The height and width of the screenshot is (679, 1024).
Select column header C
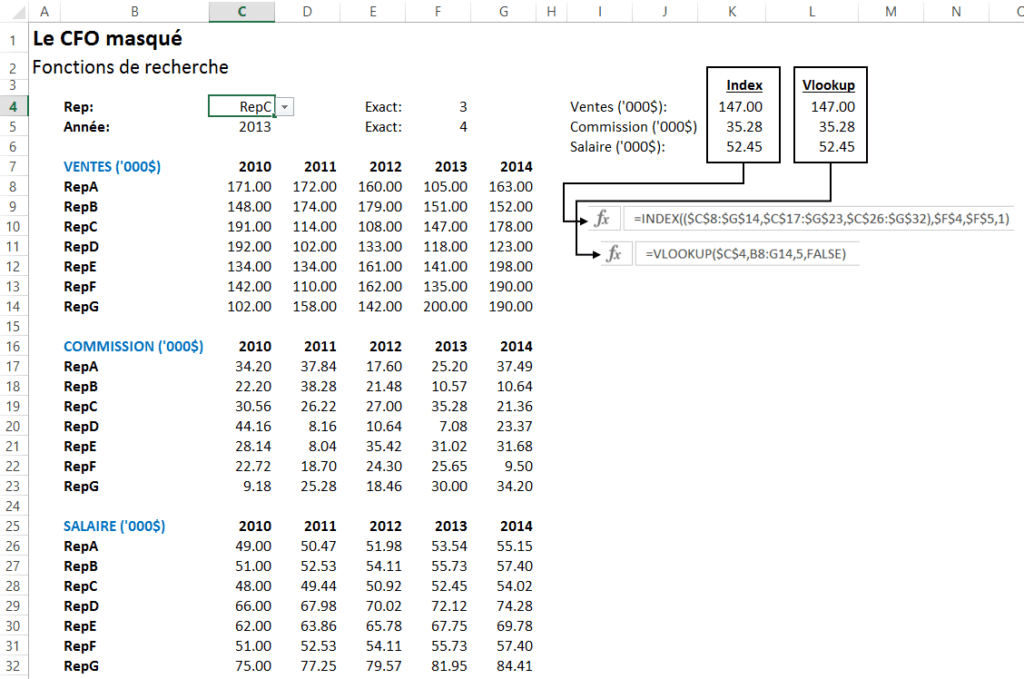pyautogui.click(x=244, y=11)
